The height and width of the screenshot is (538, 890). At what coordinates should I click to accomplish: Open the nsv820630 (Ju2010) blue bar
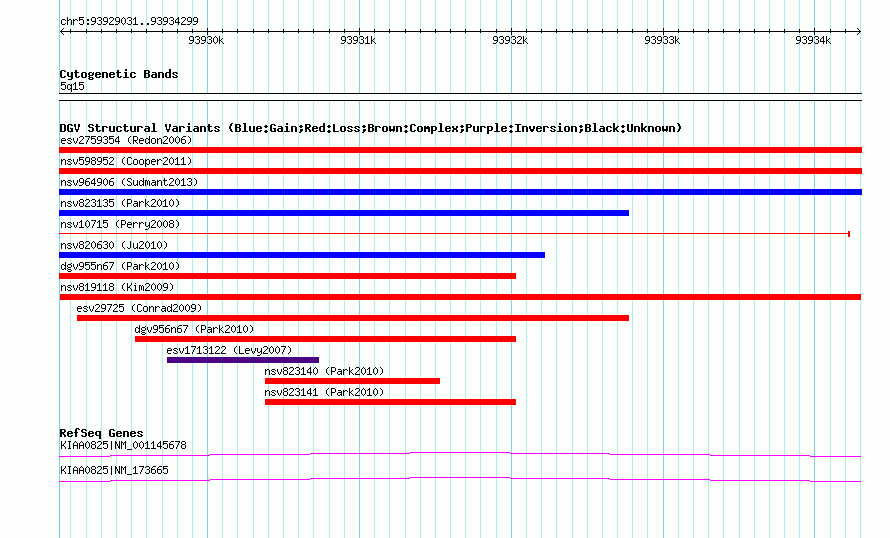pos(302,255)
